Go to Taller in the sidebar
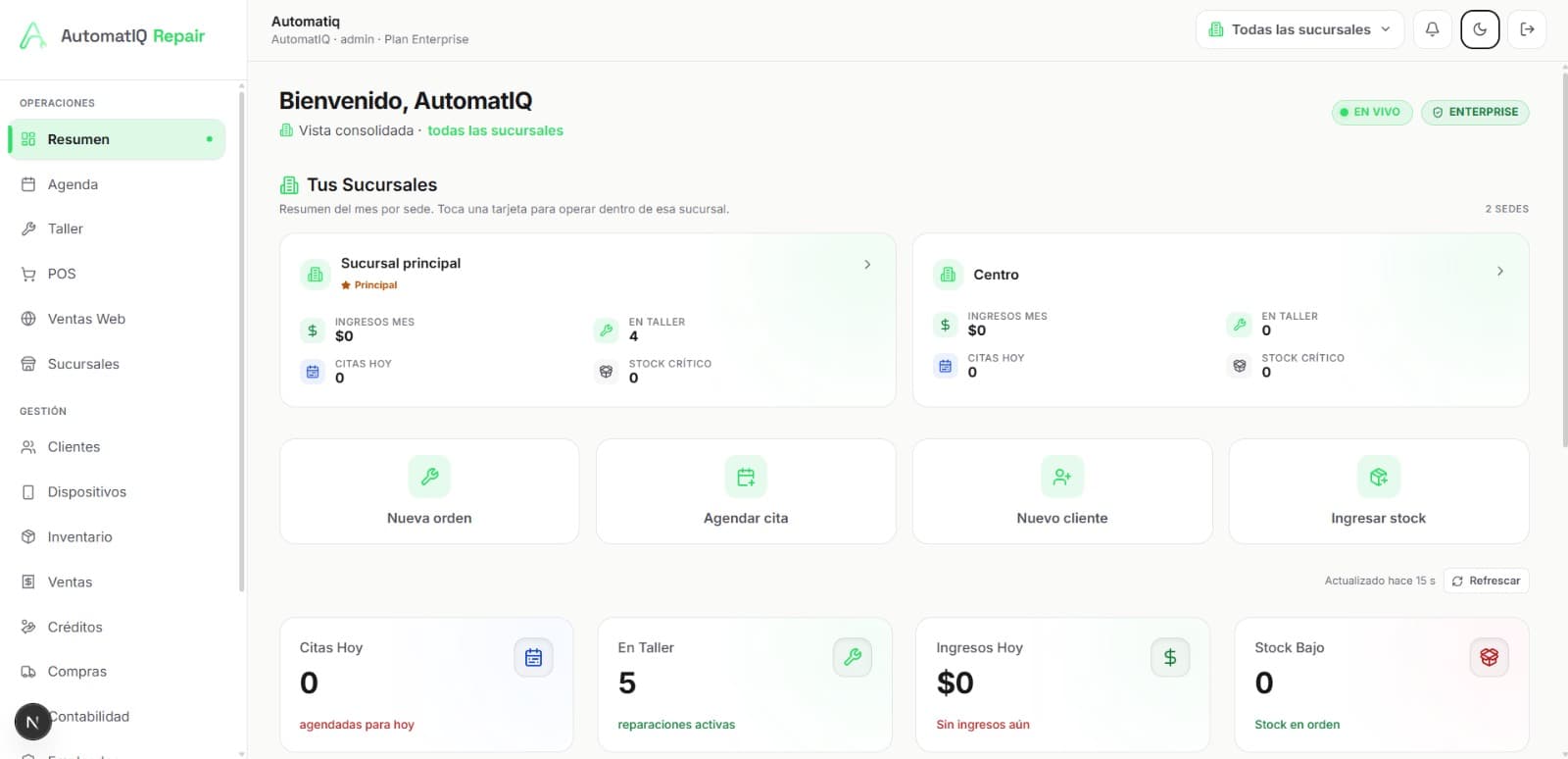Viewport: 1568px width, 759px height. 117,228
